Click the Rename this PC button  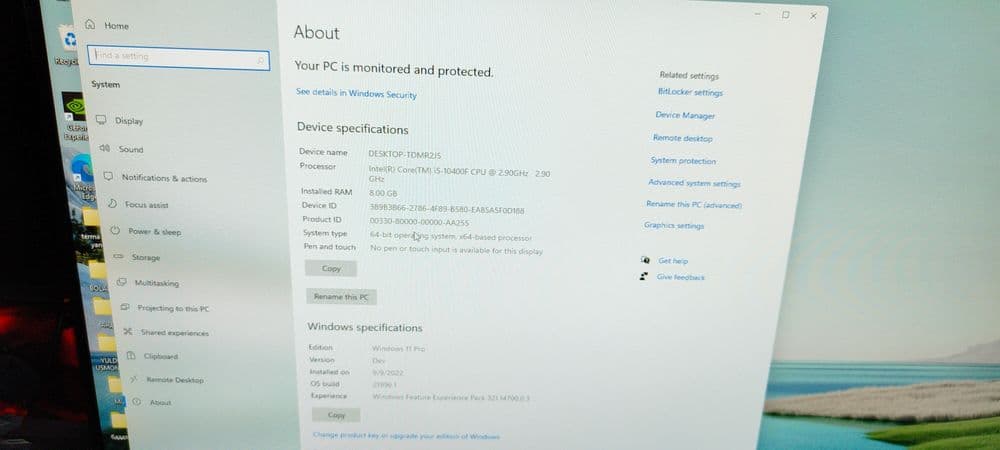(x=341, y=296)
